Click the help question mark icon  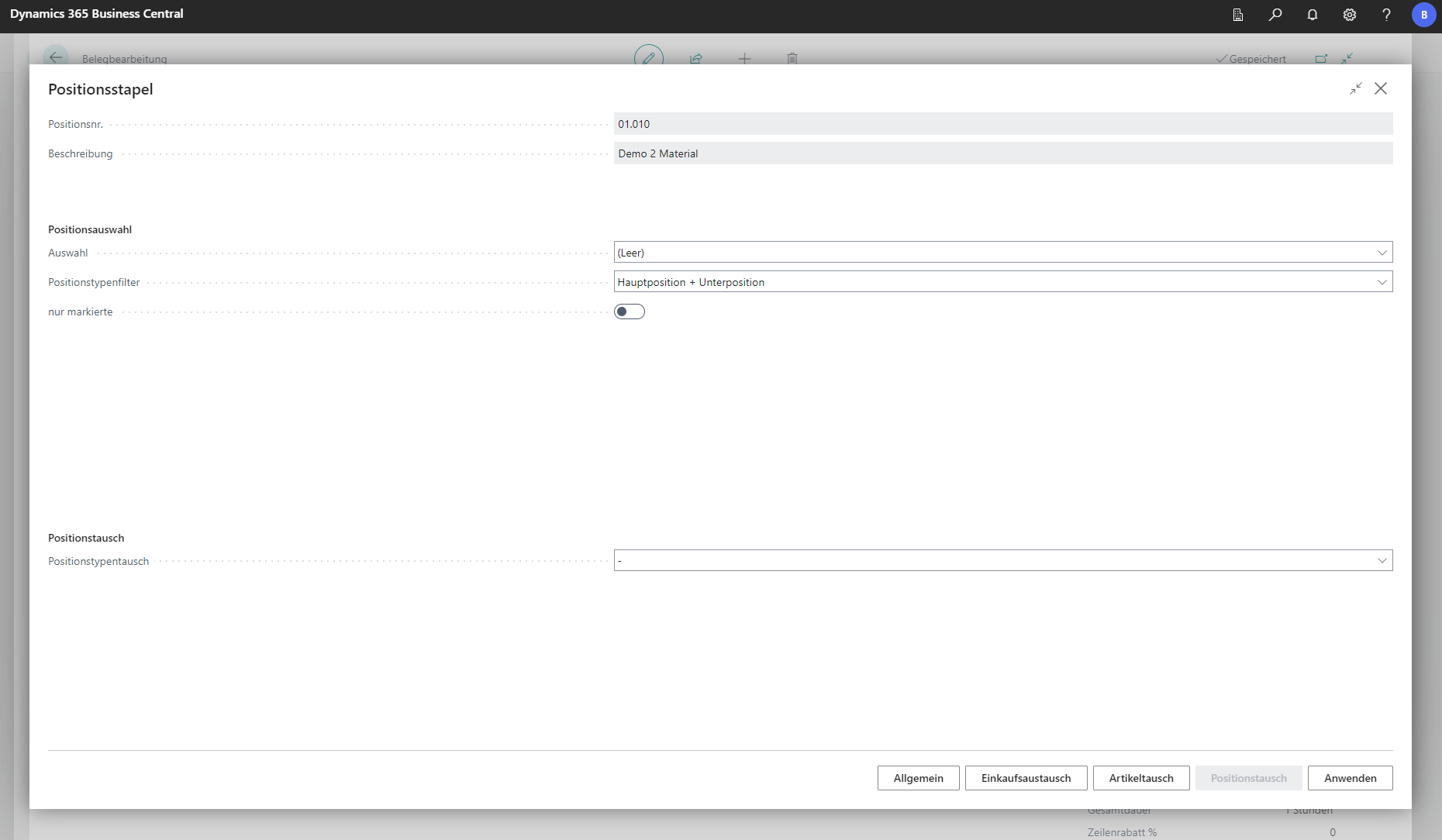pyautogui.click(x=1386, y=15)
